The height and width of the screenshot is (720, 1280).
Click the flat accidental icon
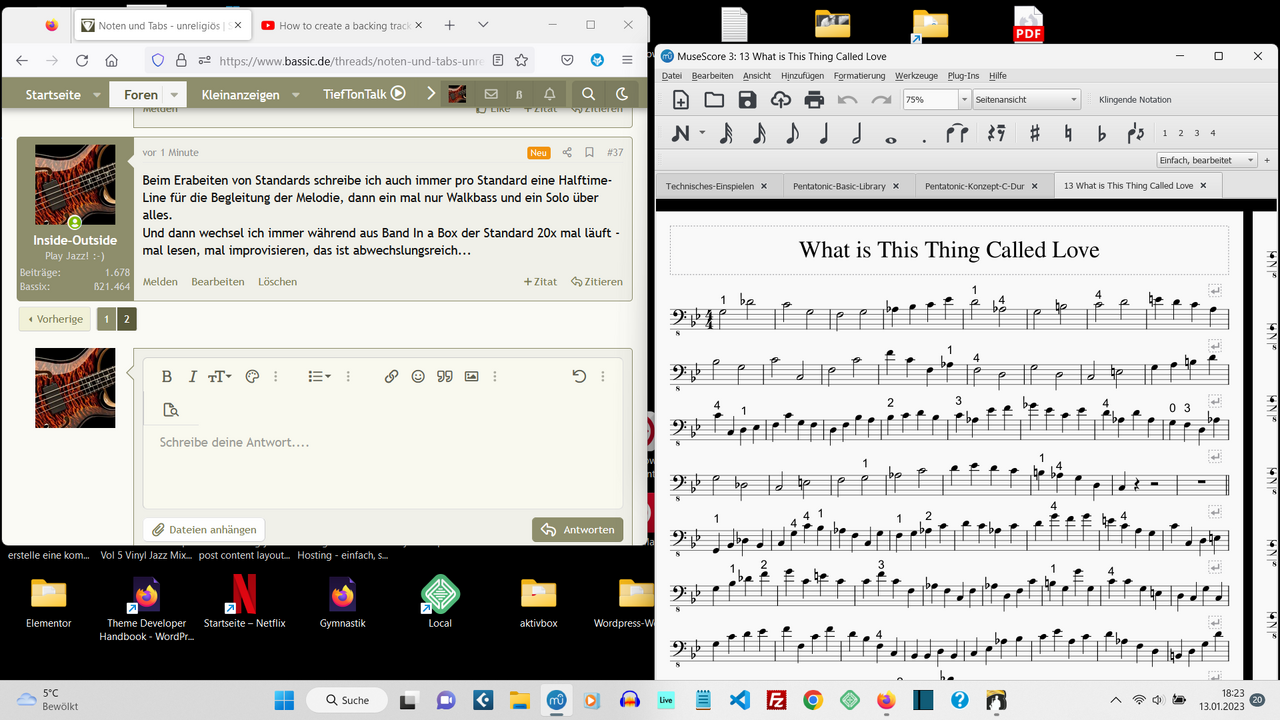click(1102, 134)
